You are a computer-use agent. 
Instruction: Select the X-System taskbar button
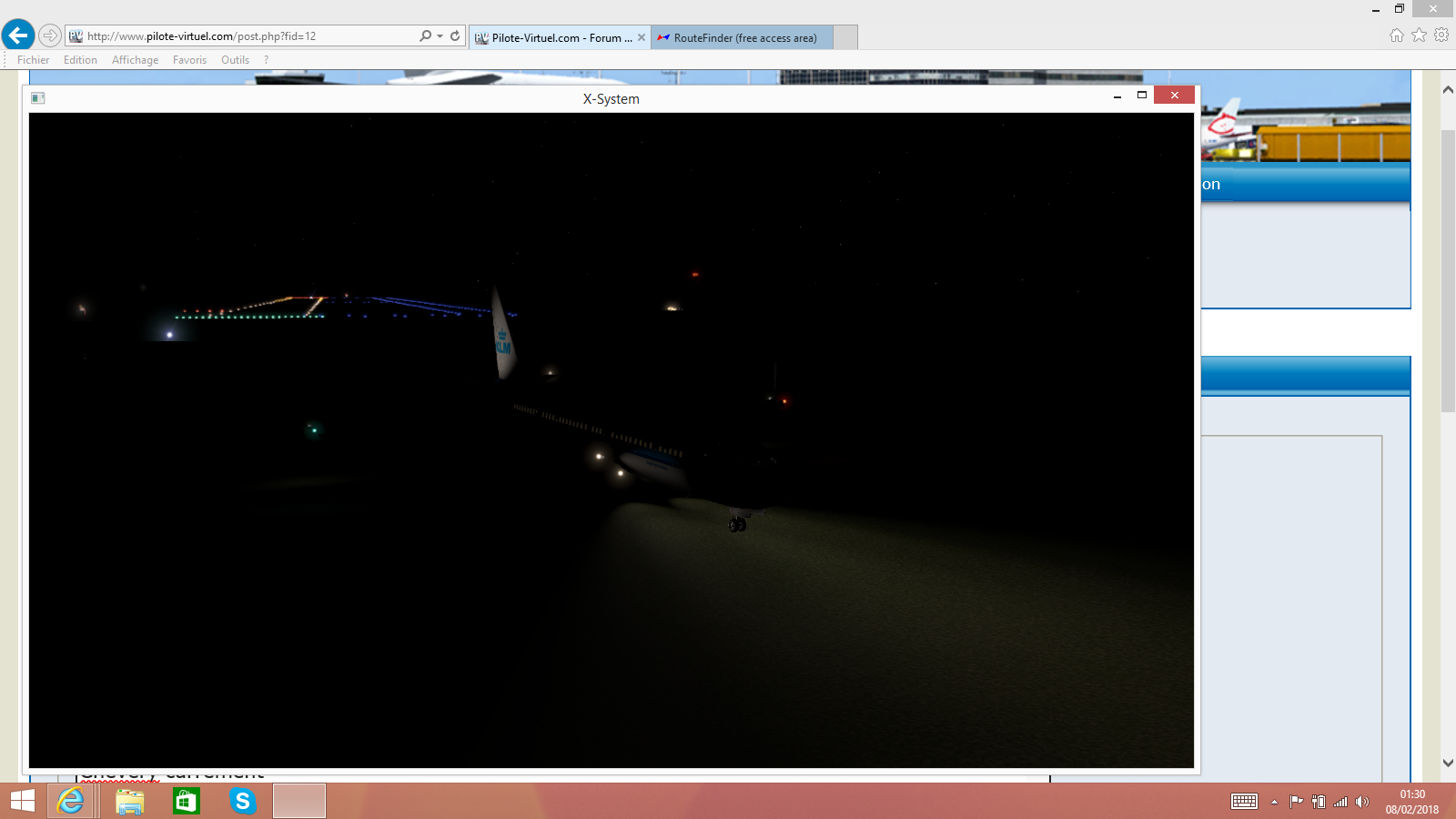click(299, 801)
